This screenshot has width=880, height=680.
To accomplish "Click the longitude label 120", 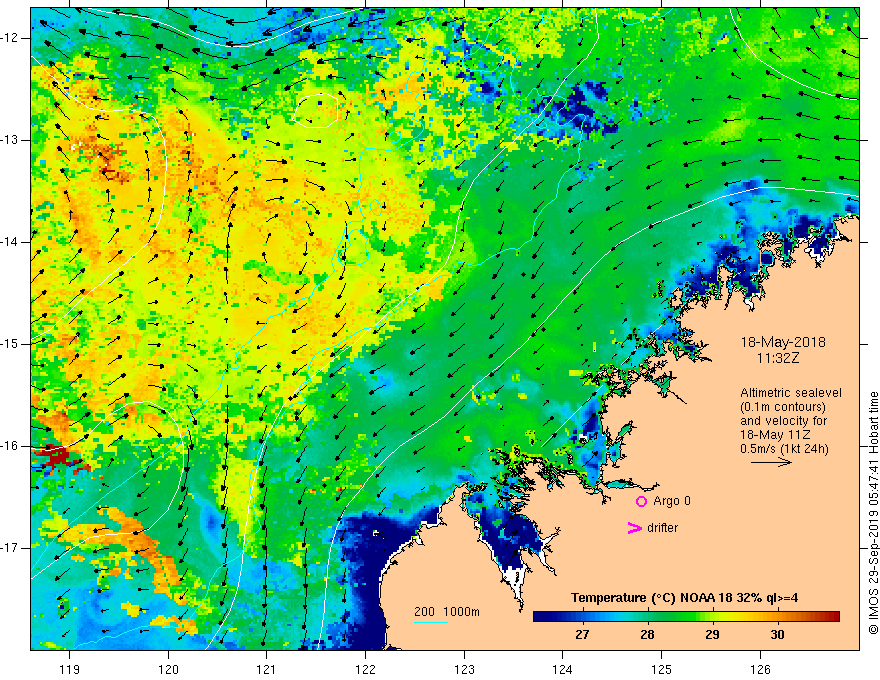I will pyautogui.click(x=168, y=669).
